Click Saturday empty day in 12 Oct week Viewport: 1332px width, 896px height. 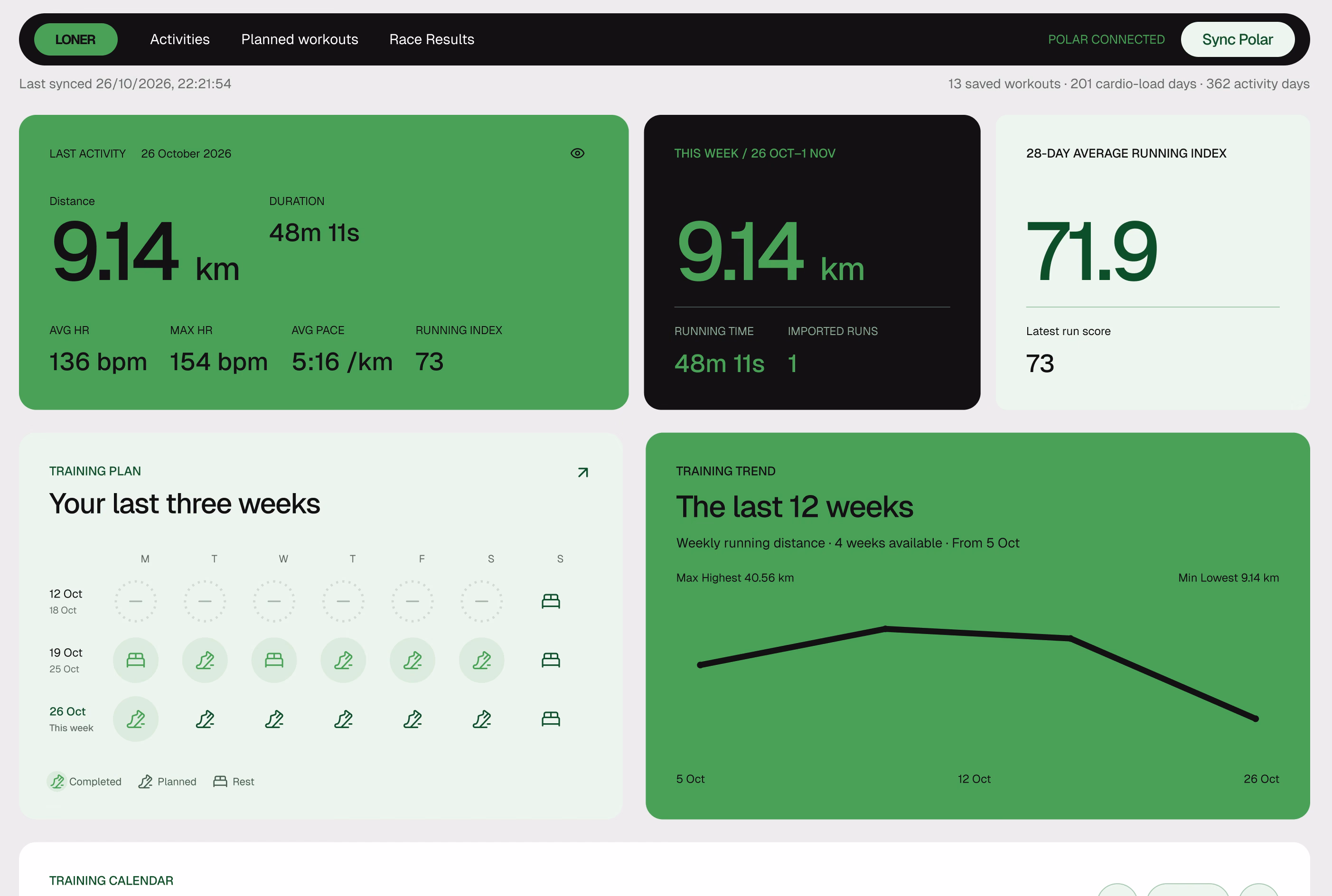point(481,601)
